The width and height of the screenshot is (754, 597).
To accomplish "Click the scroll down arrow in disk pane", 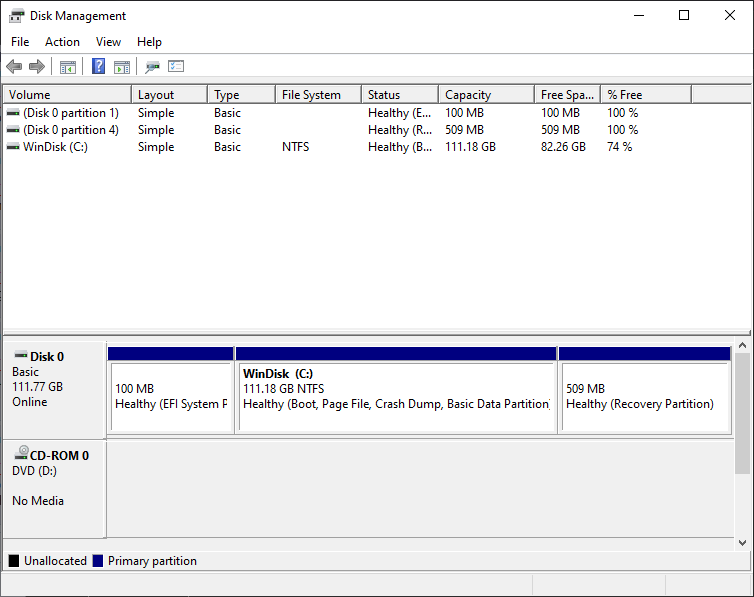I will click(x=742, y=543).
